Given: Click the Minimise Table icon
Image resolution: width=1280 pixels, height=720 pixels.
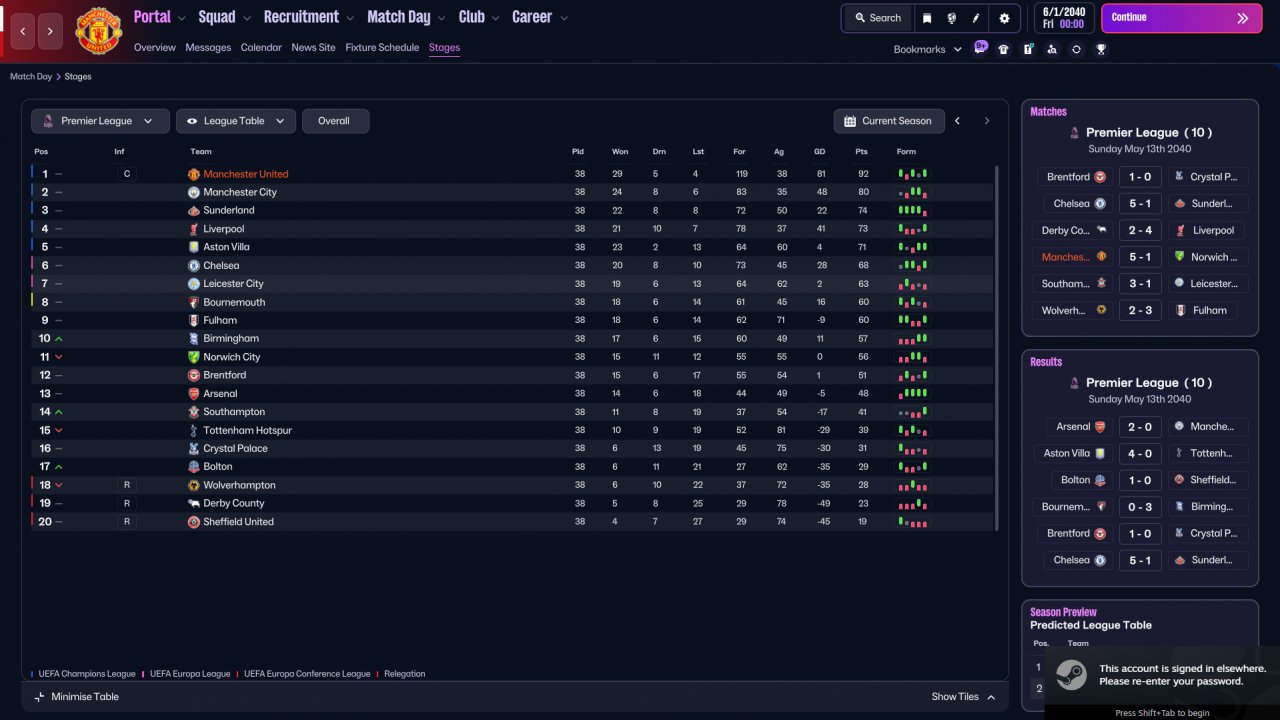Looking at the screenshot, I should click(39, 697).
